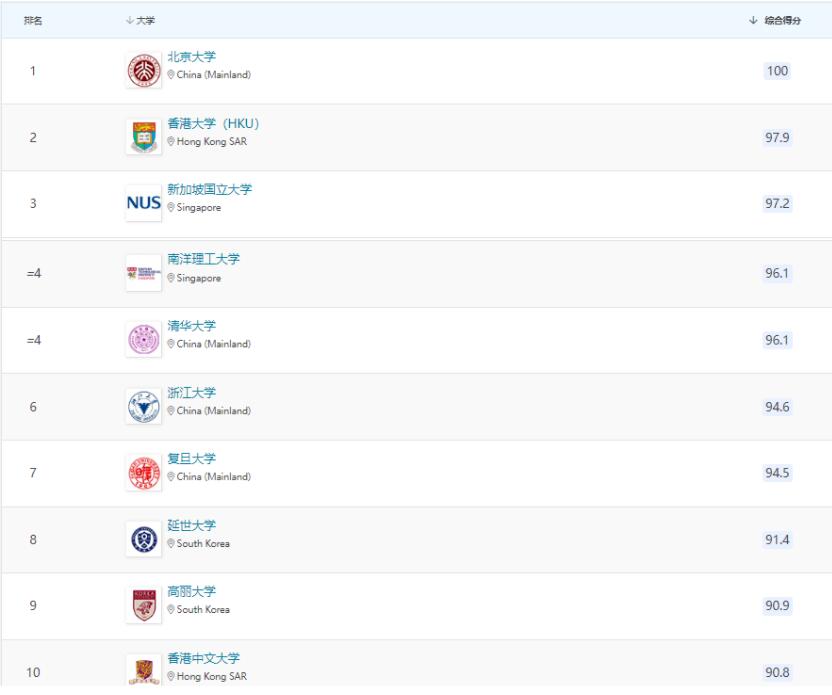Screen dimensions: 832x695
Task: Select the Hong Kong SAR text under 香港大学
Action: coord(212,142)
